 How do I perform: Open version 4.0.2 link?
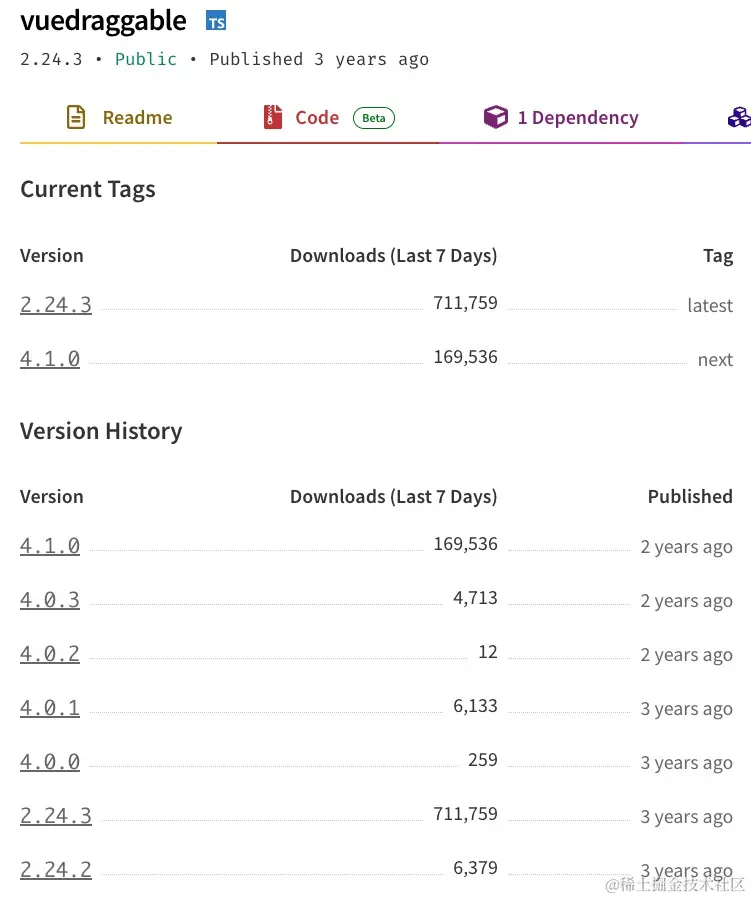click(x=50, y=654)
